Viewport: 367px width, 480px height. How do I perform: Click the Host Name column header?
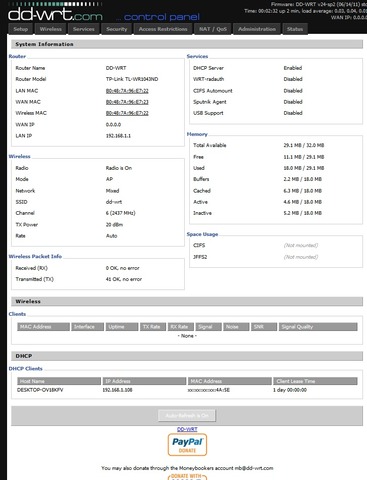(x=59, y=381)
